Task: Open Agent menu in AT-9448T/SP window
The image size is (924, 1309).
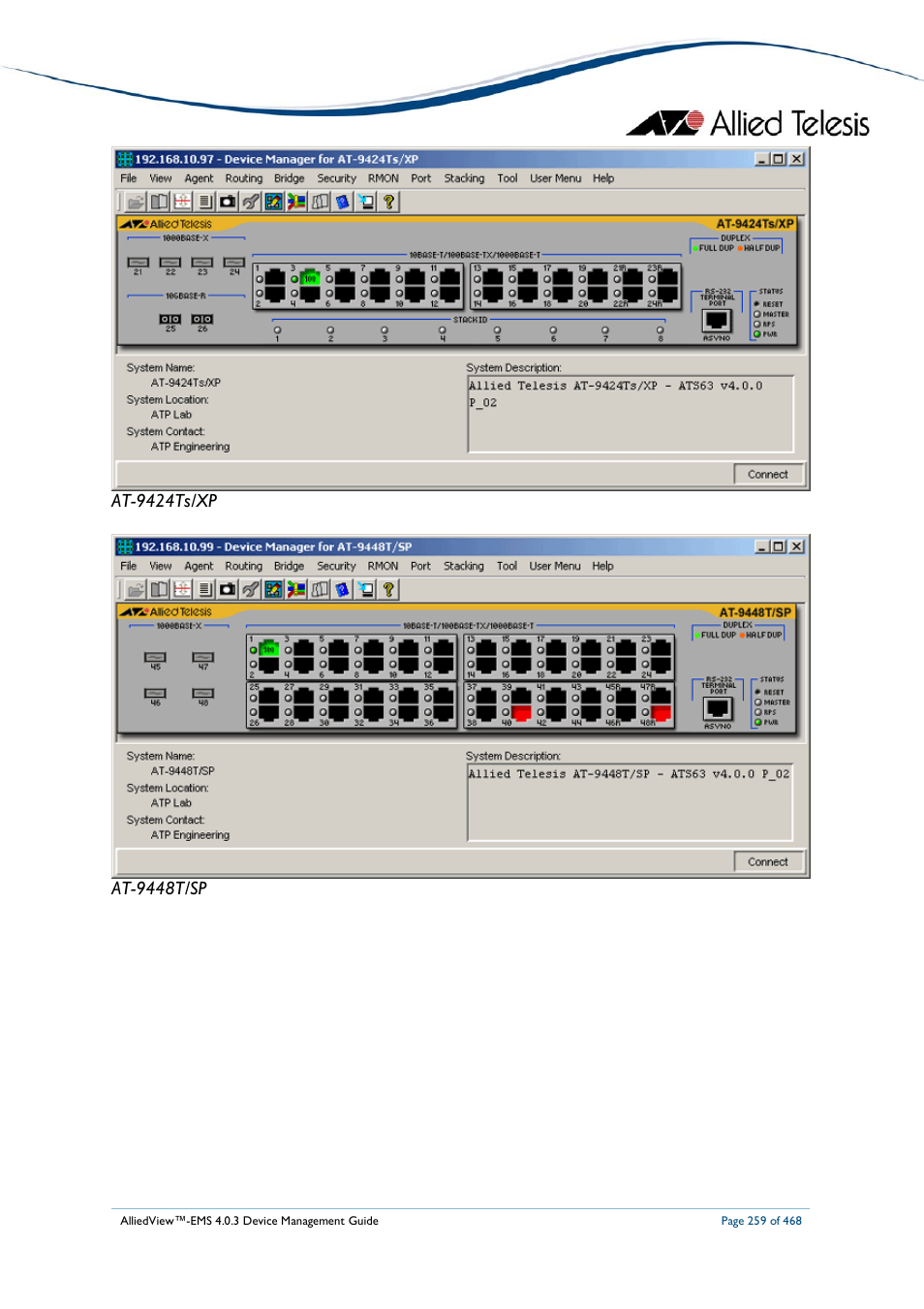Action: point(199,566)
